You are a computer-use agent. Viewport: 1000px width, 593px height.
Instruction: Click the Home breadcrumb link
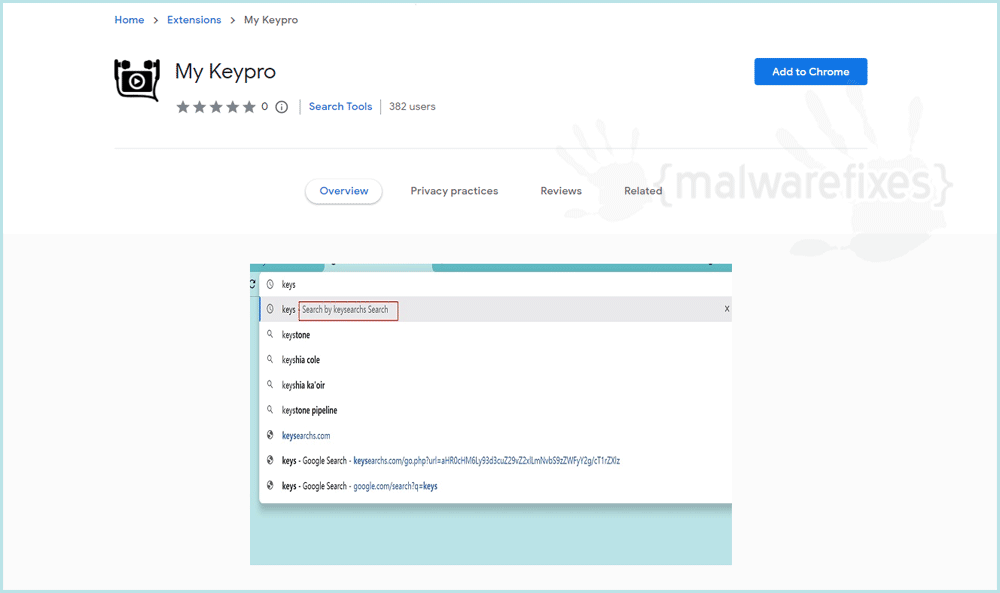[x=129, y=20]
